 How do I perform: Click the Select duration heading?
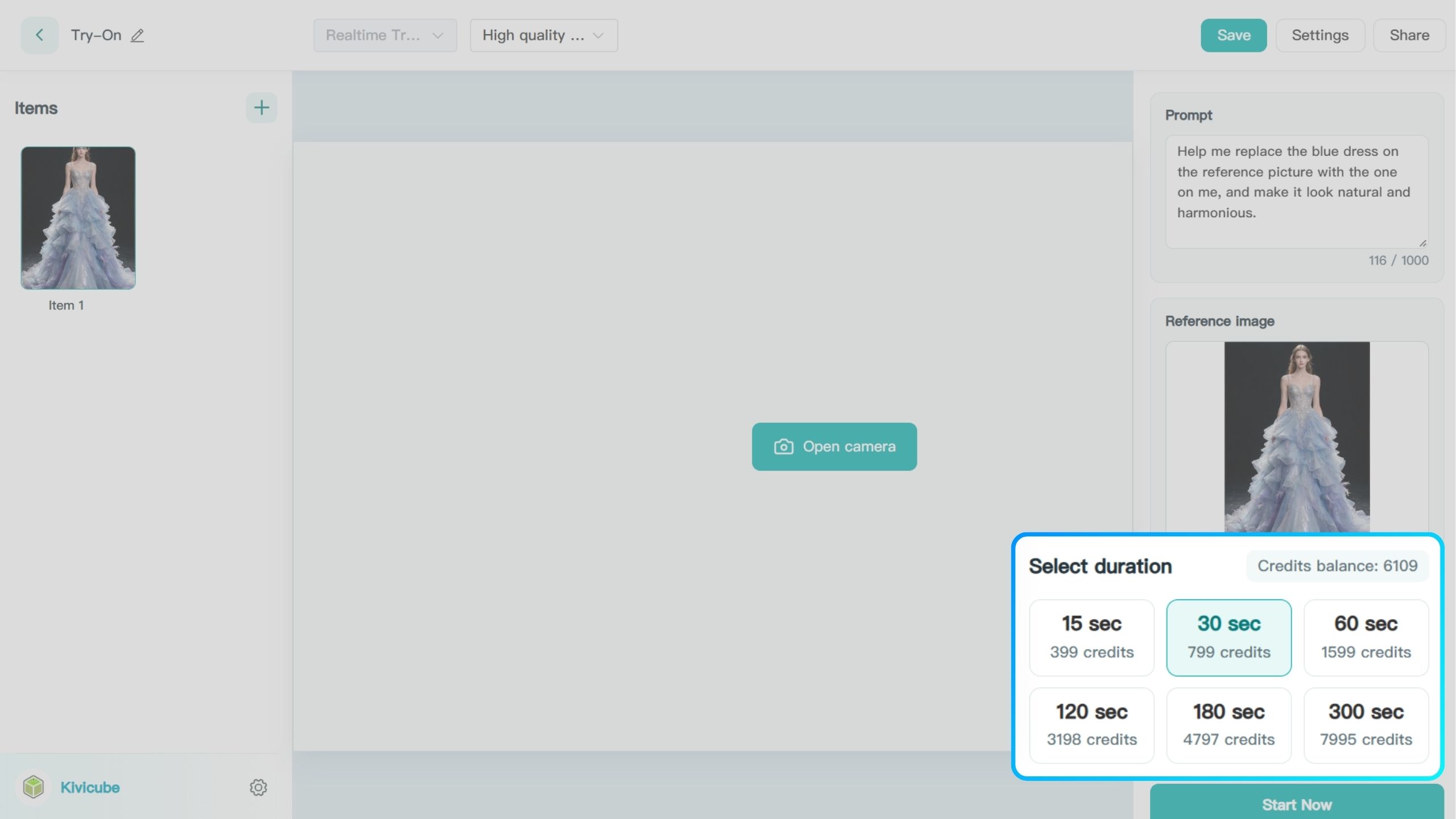(1100, 566)
